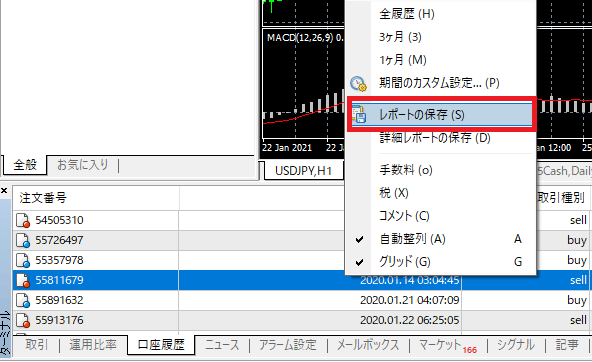Click order icon for 55913176
The width and height of the screenshot is (592, 362).
23,320
